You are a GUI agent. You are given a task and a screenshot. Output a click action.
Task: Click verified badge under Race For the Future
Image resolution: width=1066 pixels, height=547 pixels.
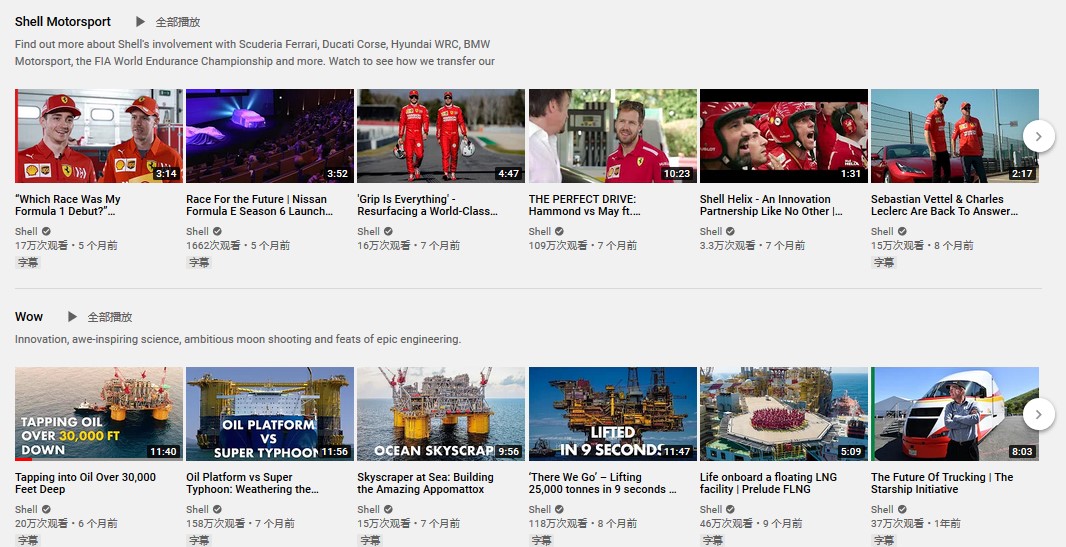coord(217,231)
